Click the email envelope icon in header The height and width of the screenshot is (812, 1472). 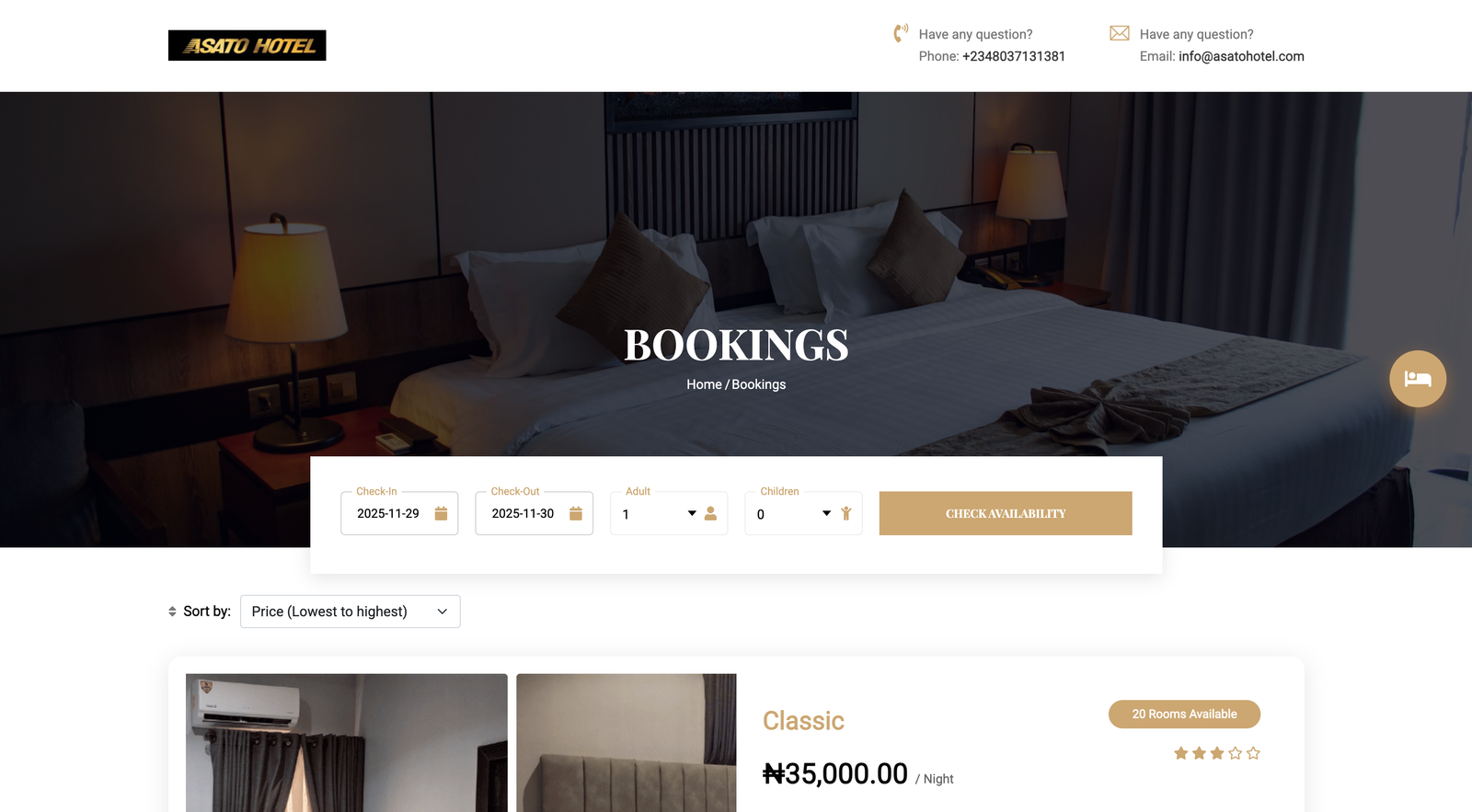tap(1119, 33)
